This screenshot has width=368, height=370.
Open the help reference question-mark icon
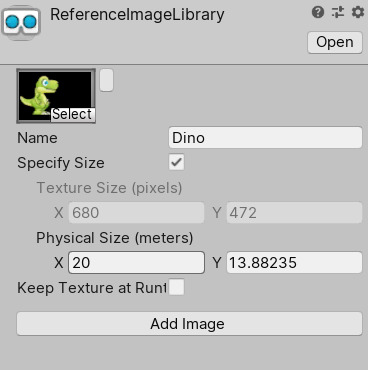pyautogui.click(x=318, y=13)
